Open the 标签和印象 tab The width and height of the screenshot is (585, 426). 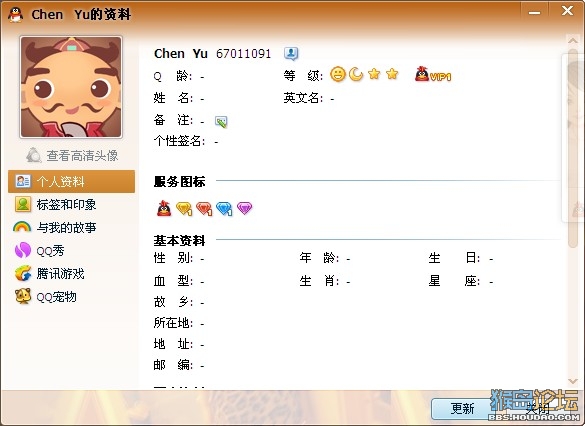(56, 204)
